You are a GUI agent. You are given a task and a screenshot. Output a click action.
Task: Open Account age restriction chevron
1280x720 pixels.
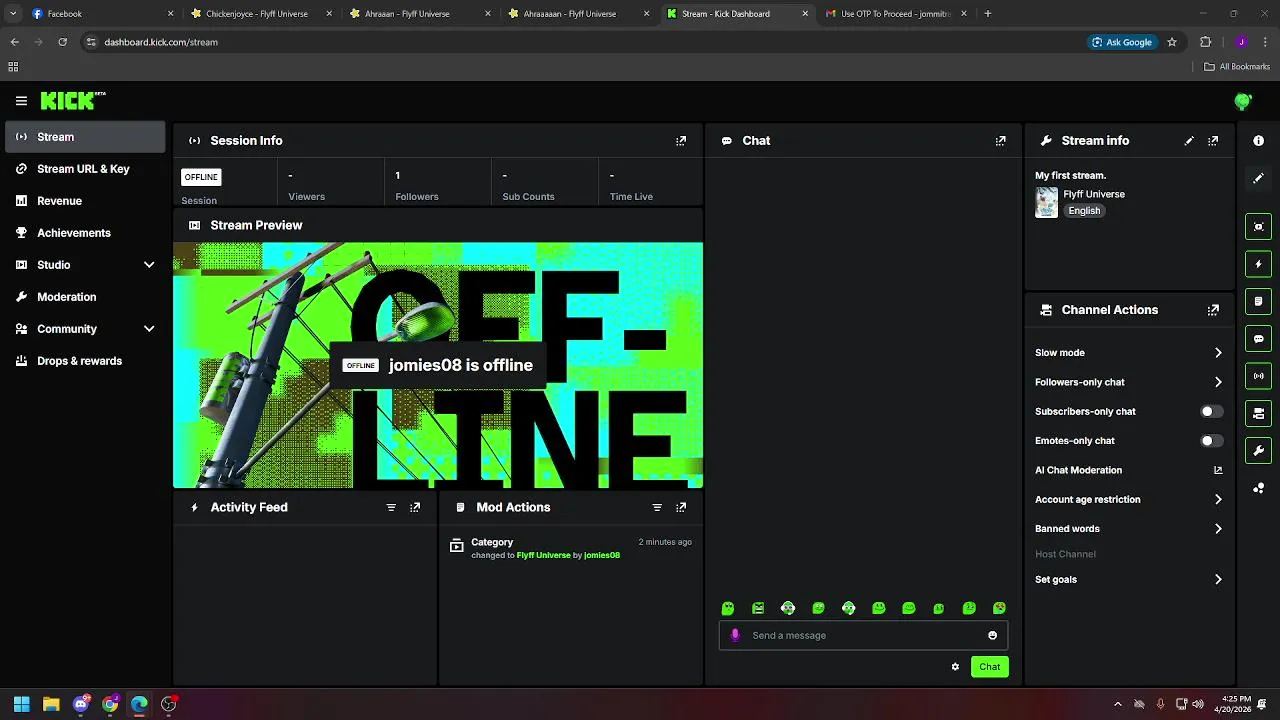coord(1218,499)
